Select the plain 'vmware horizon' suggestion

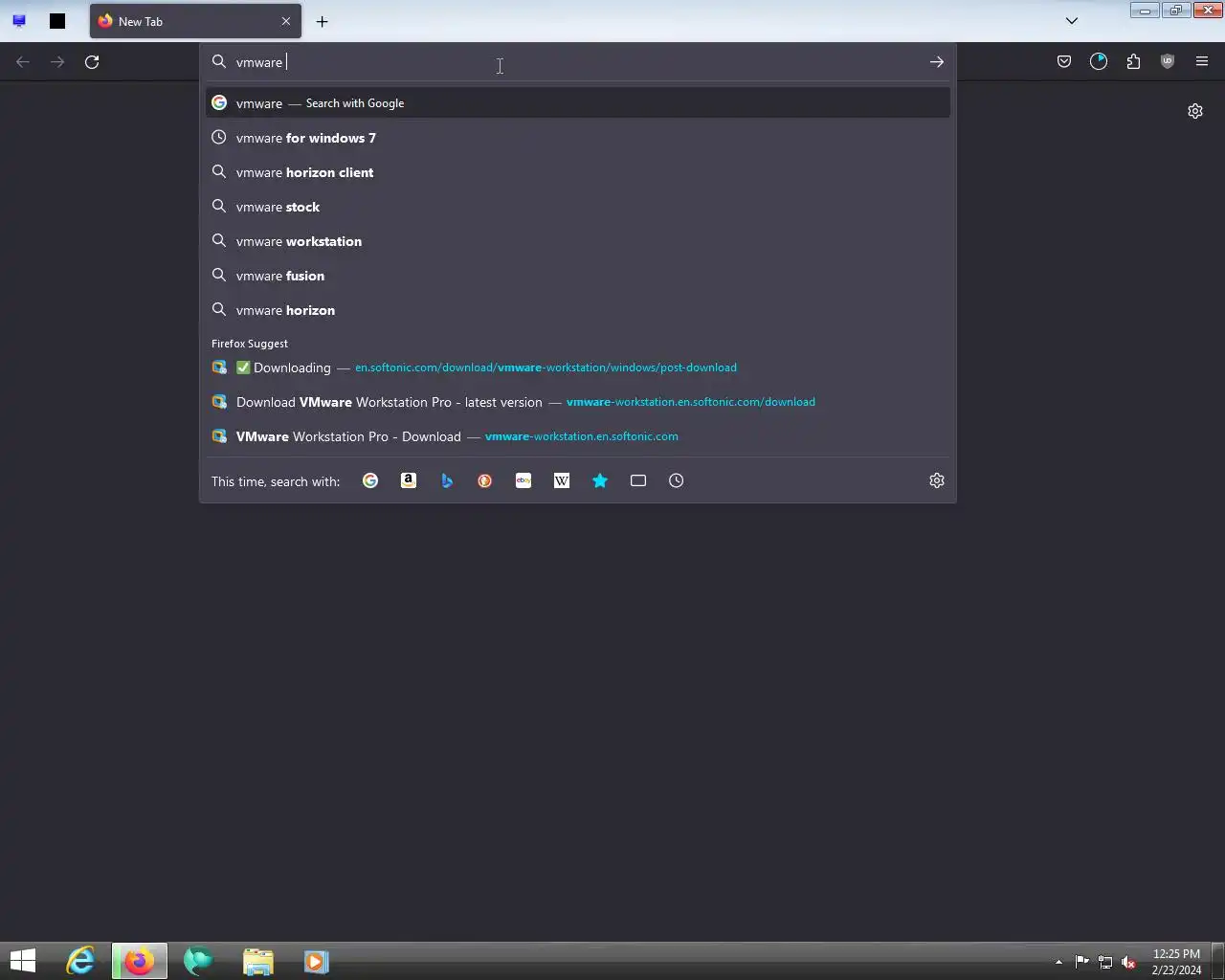(578, 310)
